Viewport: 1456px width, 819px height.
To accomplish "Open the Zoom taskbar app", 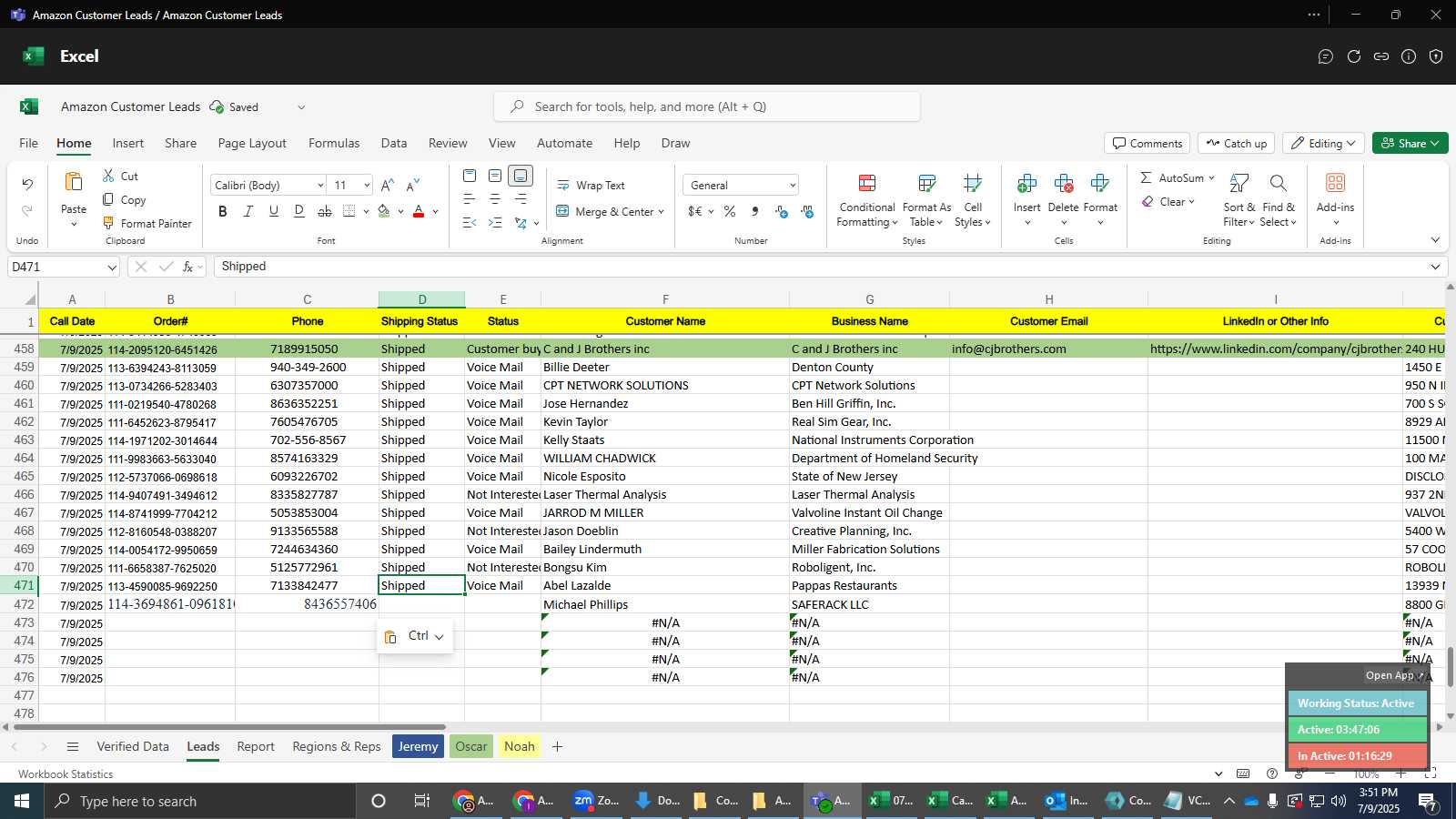I will pyautogui.click(x=597, y=801).
